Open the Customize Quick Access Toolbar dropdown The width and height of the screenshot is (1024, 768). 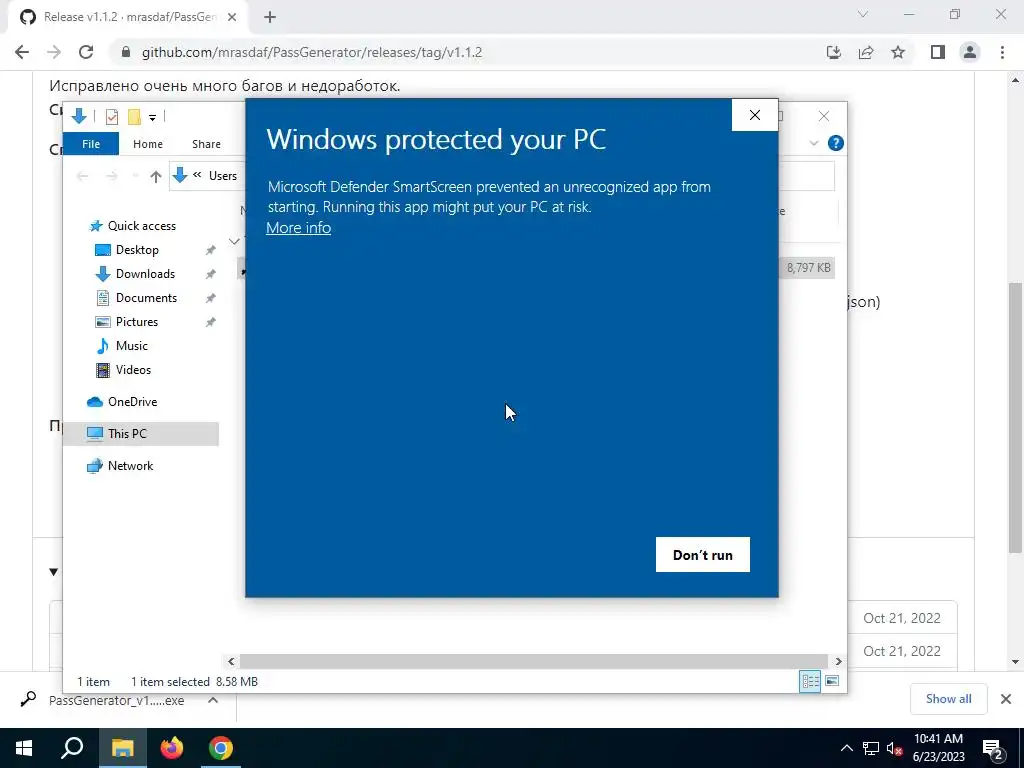tap(152, 117)
